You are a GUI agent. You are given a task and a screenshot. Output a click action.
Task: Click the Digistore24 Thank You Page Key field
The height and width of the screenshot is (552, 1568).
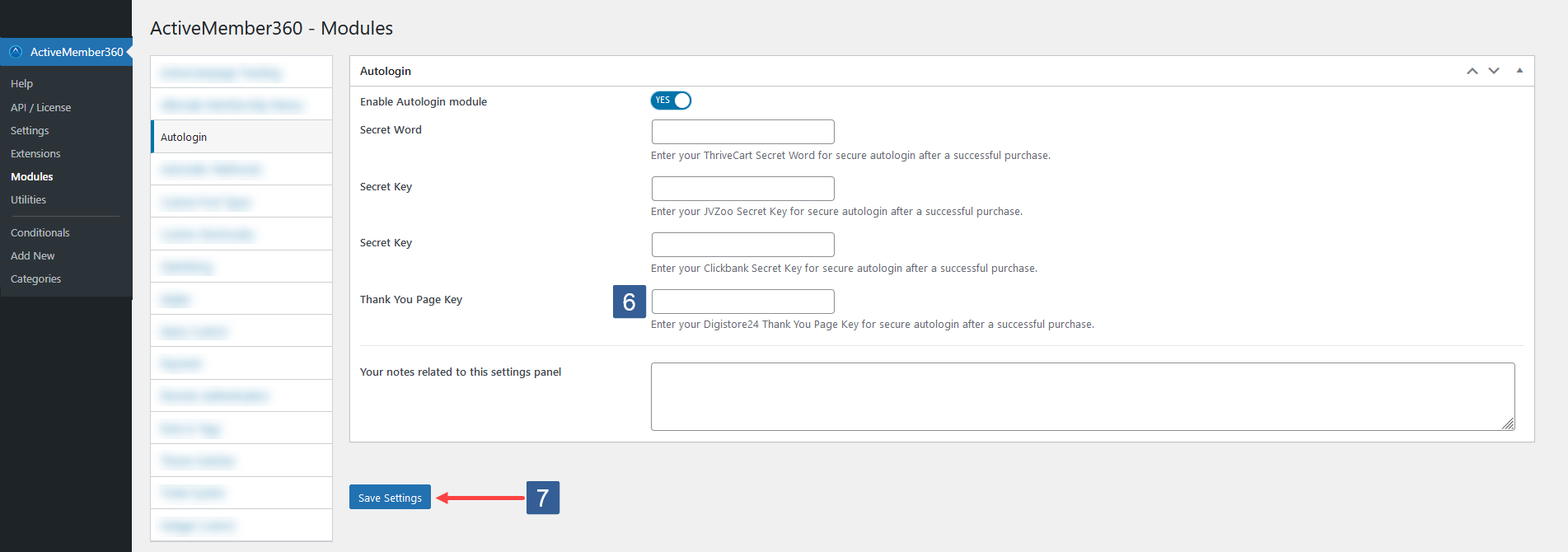click(742, 301)
